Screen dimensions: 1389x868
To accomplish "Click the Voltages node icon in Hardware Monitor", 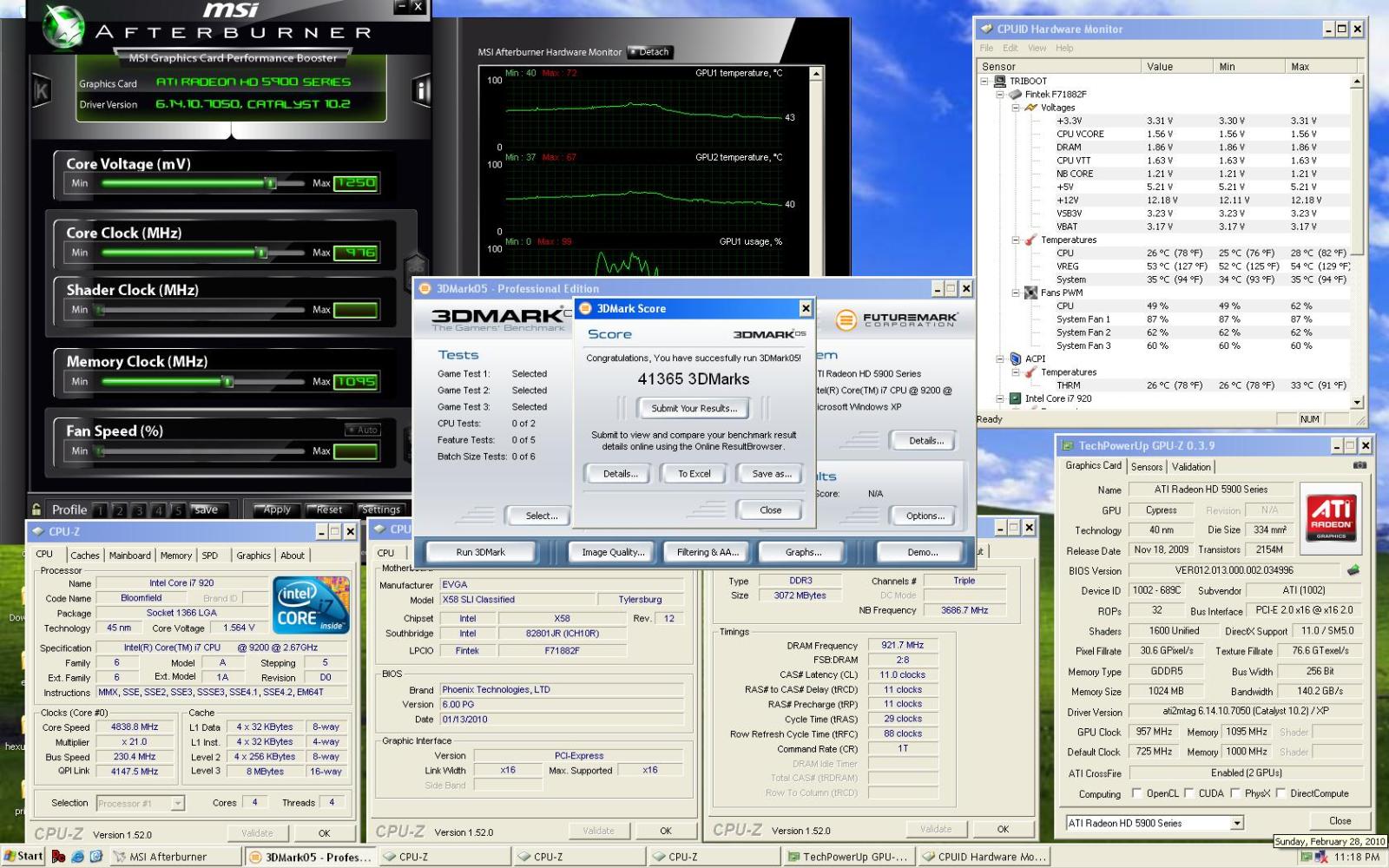I will (x=1030, y=108).
